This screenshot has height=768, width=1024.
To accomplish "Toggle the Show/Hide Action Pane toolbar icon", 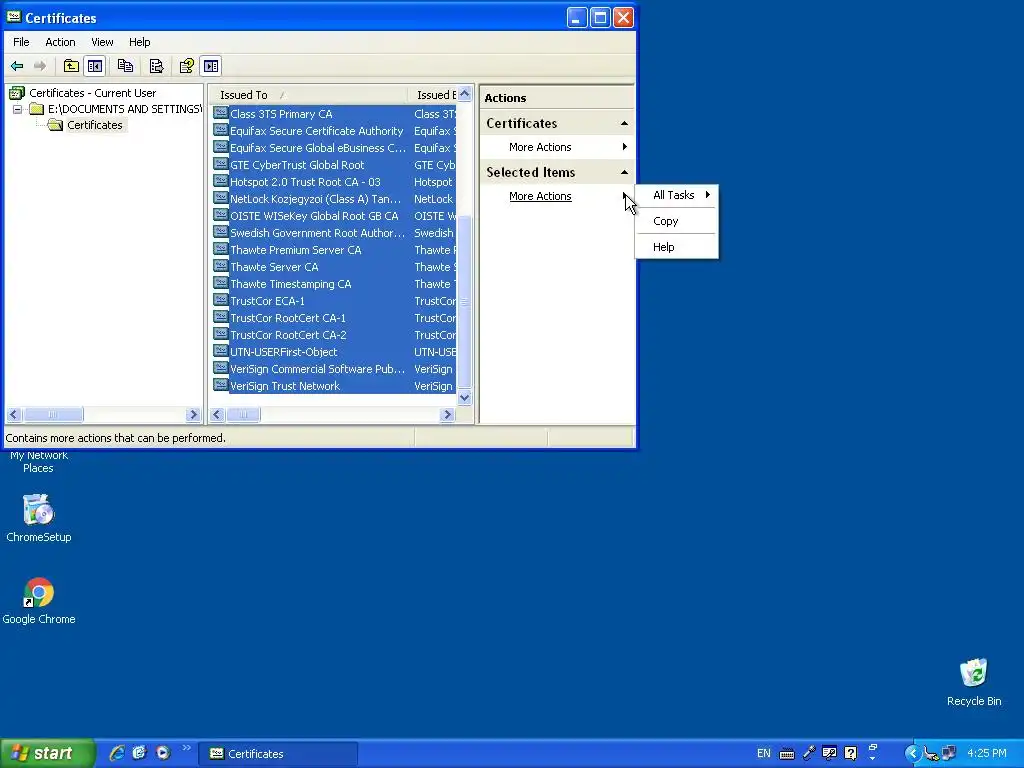I will [x=211, y=66].
